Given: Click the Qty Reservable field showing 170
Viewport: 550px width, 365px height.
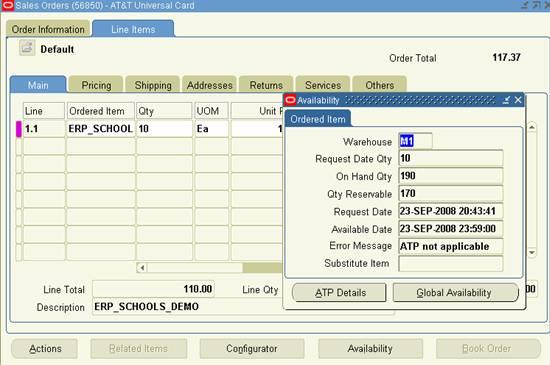Looking at the screenshot, I should tap(451, 193).
